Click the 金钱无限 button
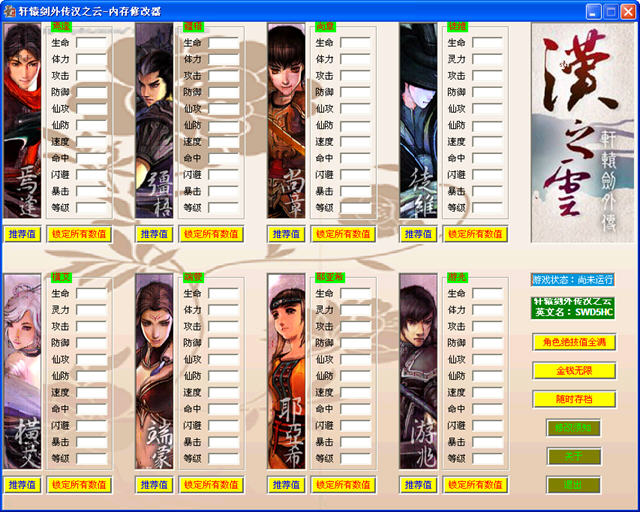The height and width of the screenshot is (512, 640). point(574,371)
